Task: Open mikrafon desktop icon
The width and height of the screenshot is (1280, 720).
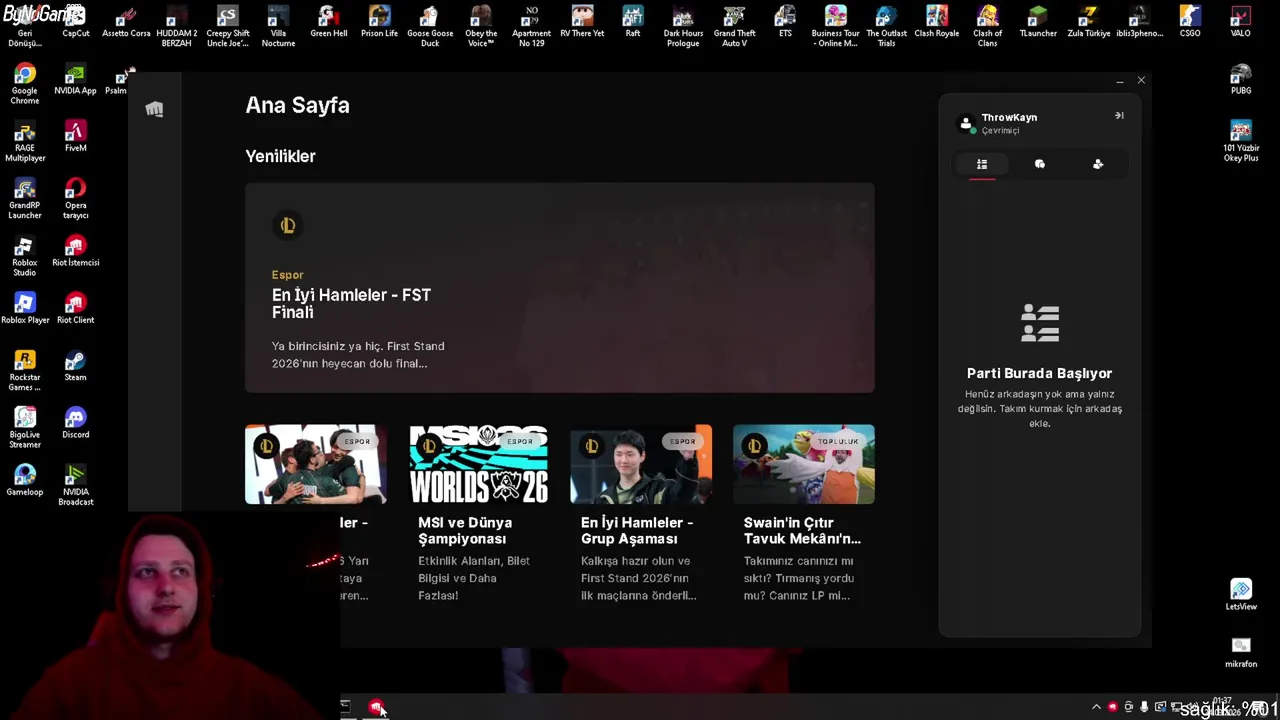Action: point(1240,652)
